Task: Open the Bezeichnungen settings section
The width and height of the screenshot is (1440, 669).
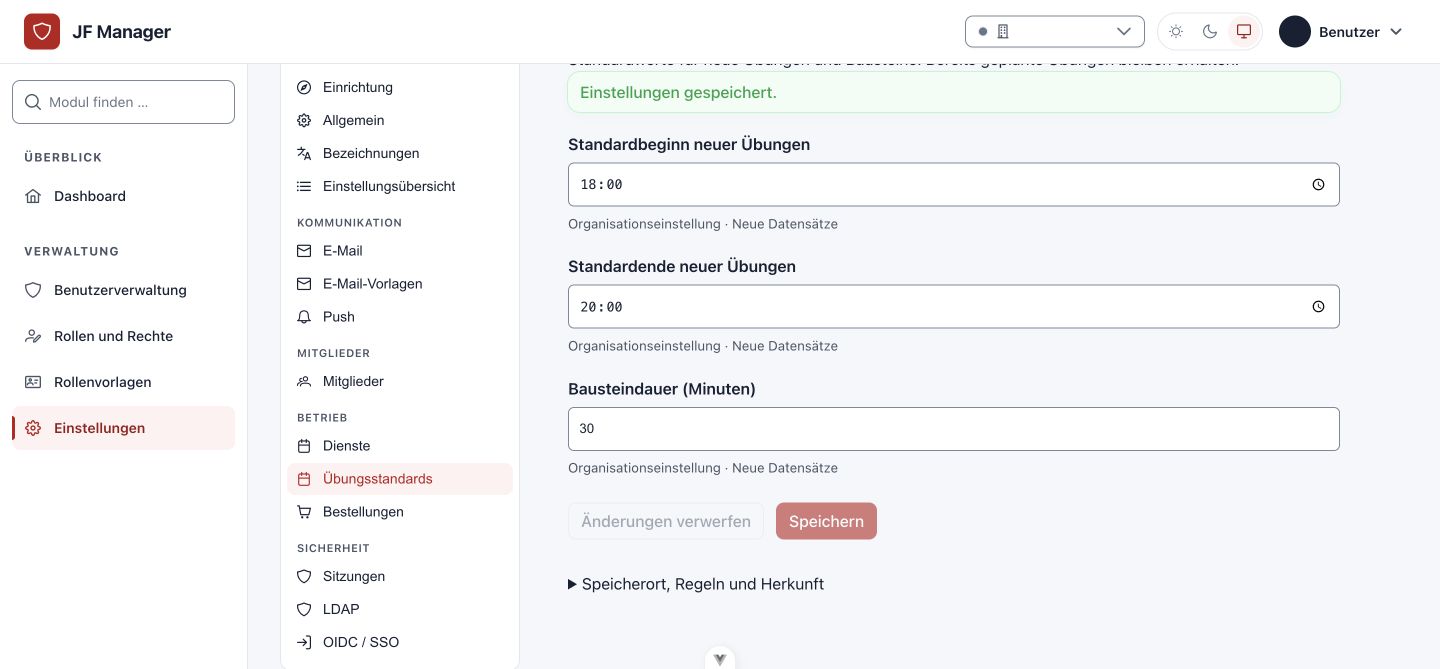Action: point(400,153)
